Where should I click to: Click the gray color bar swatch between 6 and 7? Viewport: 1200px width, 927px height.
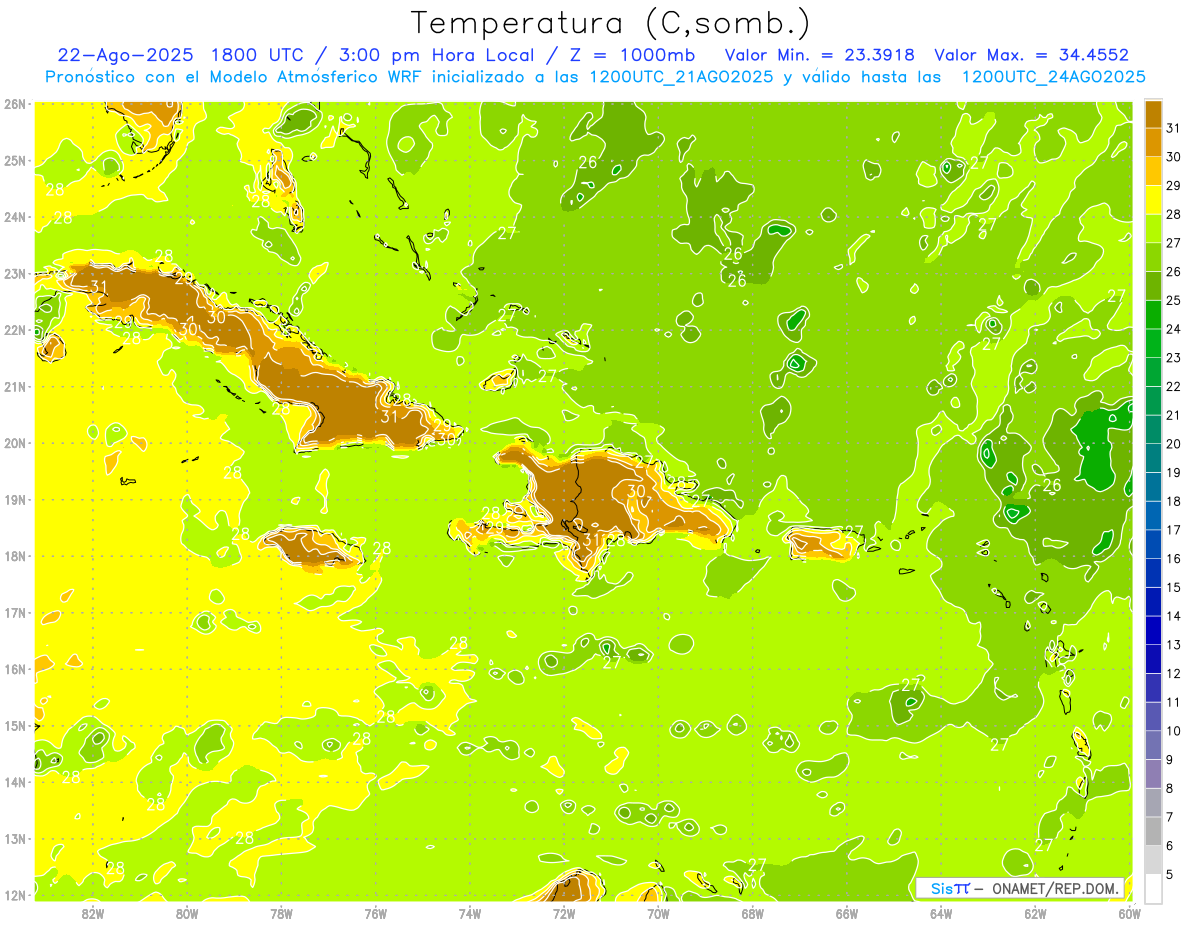tap(1153, 830)
